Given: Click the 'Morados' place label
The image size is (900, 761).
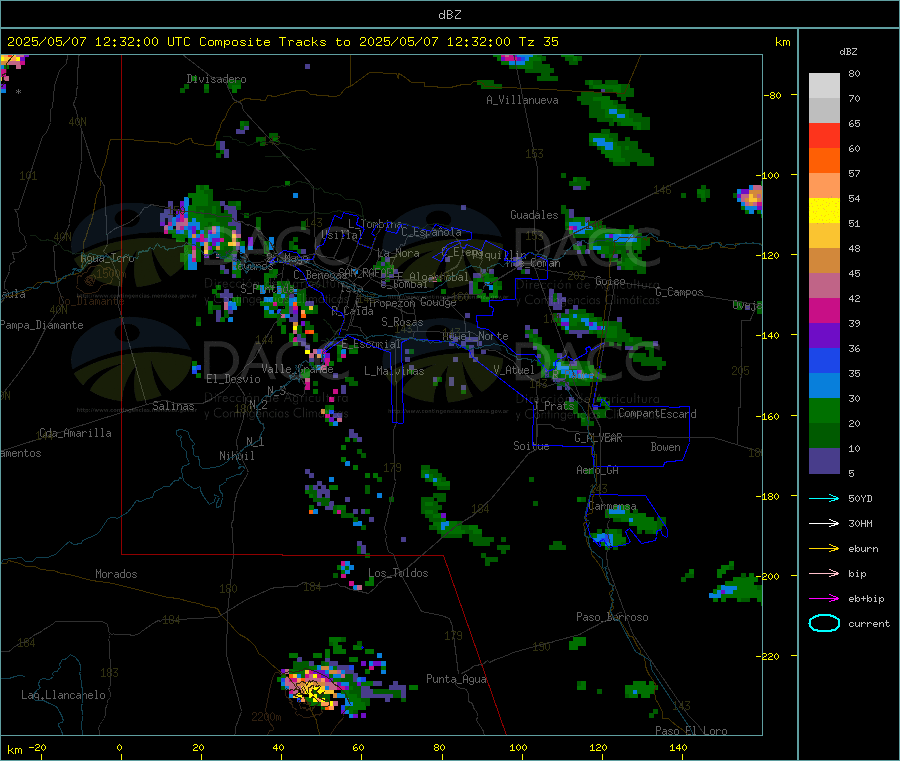Looking at the screenshot, I should click(x=116, y=574).
